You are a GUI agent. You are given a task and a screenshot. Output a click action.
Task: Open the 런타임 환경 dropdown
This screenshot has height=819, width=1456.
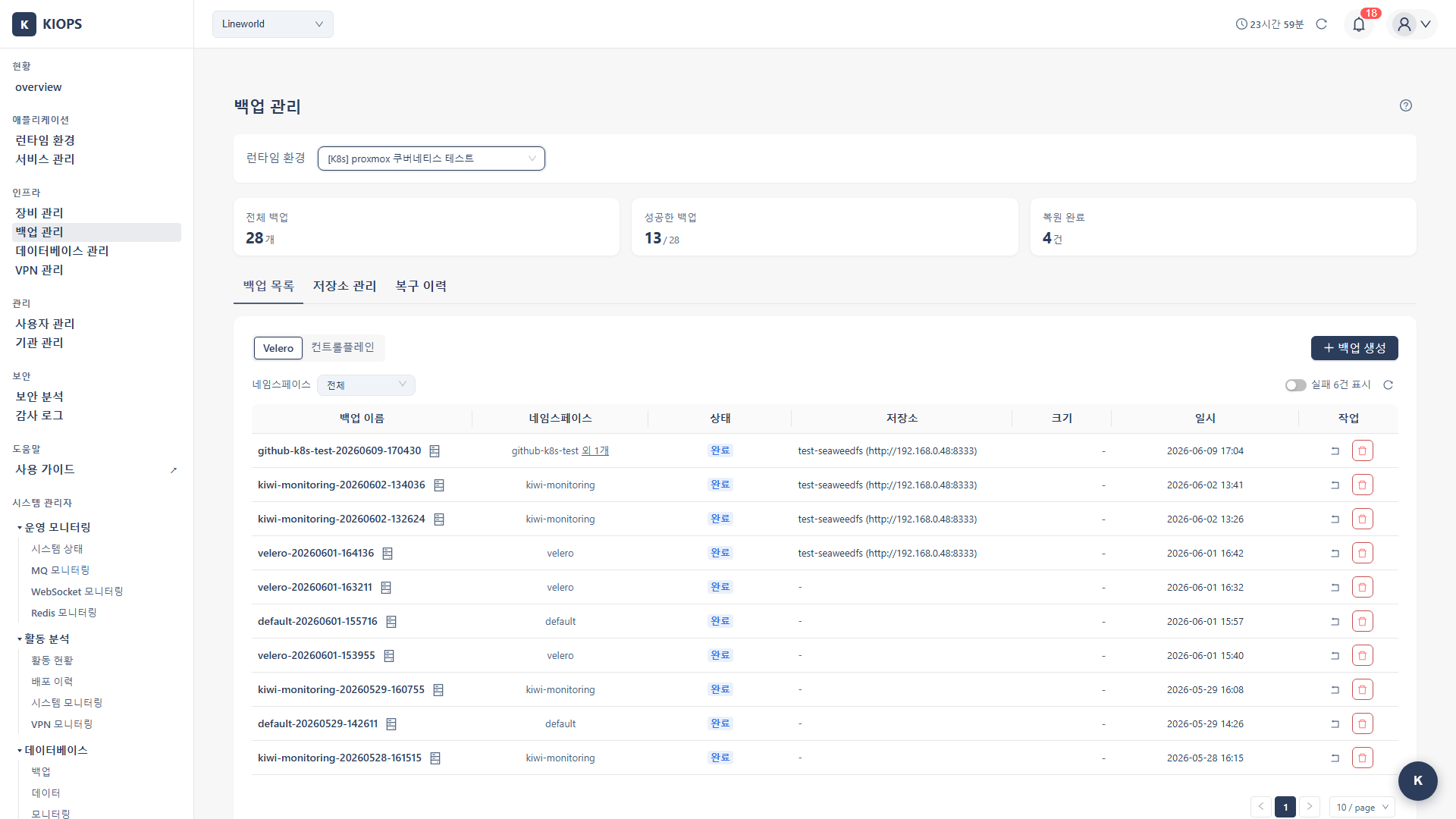click(x=431, y=158)
